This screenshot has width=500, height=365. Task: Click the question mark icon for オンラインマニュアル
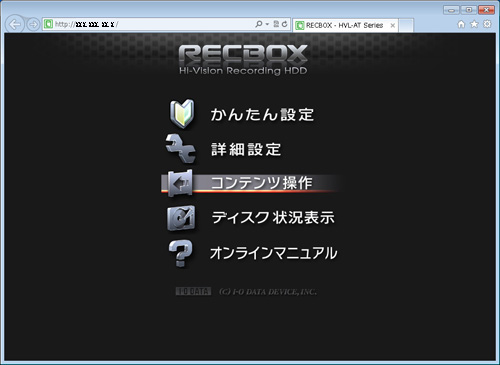pos(180,253)
